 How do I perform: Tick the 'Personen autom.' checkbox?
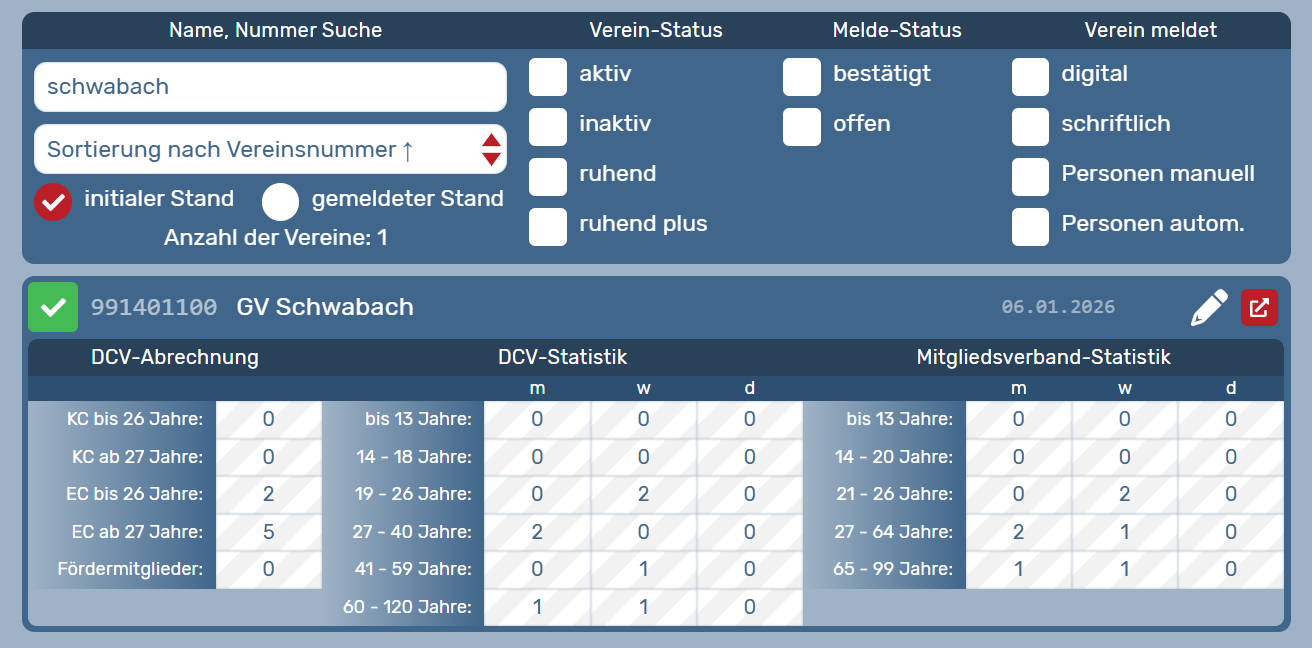tap(1030, 227)
